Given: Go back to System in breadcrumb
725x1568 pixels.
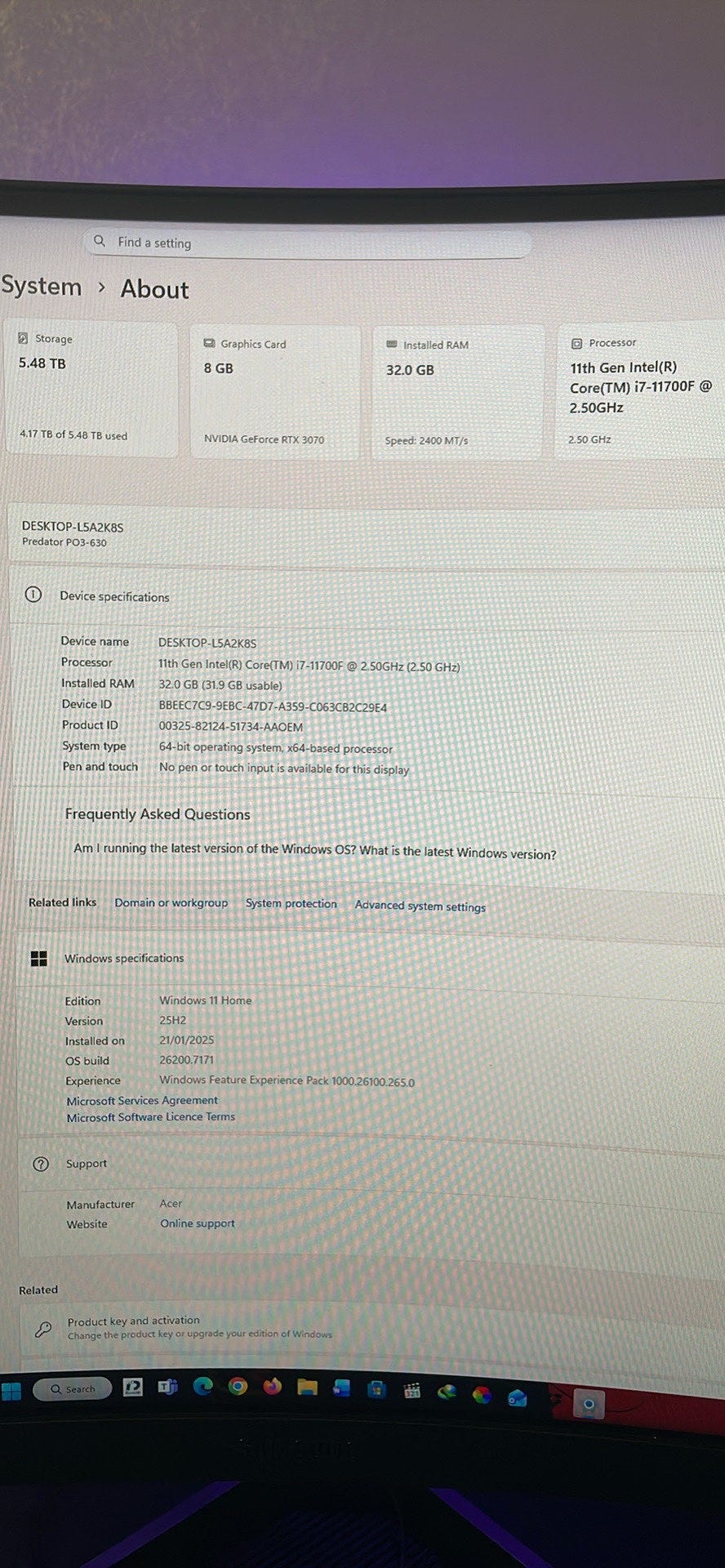Looking at the screenshot, I should coord(41,287).
